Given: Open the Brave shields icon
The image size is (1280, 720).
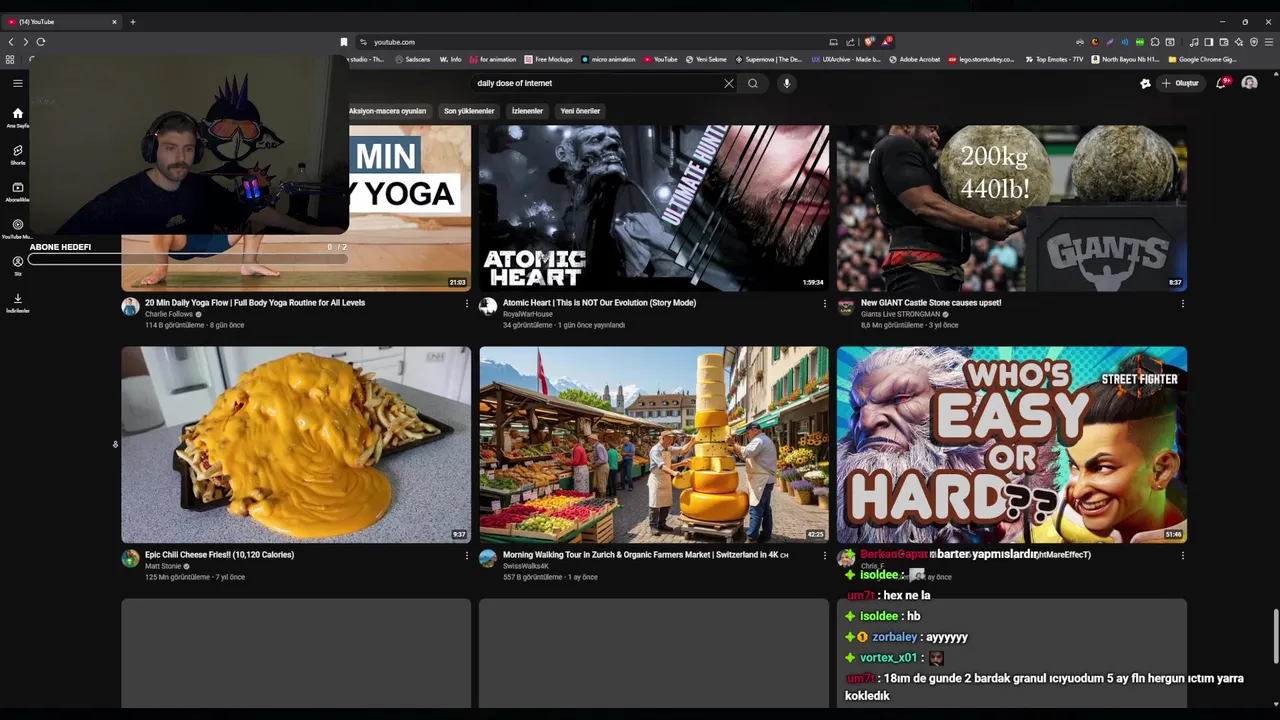Looking at the screenshot, I should (869, 42).
